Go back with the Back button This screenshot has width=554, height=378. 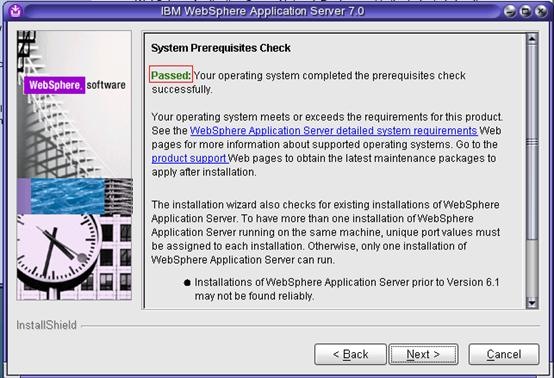click(x=350, y=354)
